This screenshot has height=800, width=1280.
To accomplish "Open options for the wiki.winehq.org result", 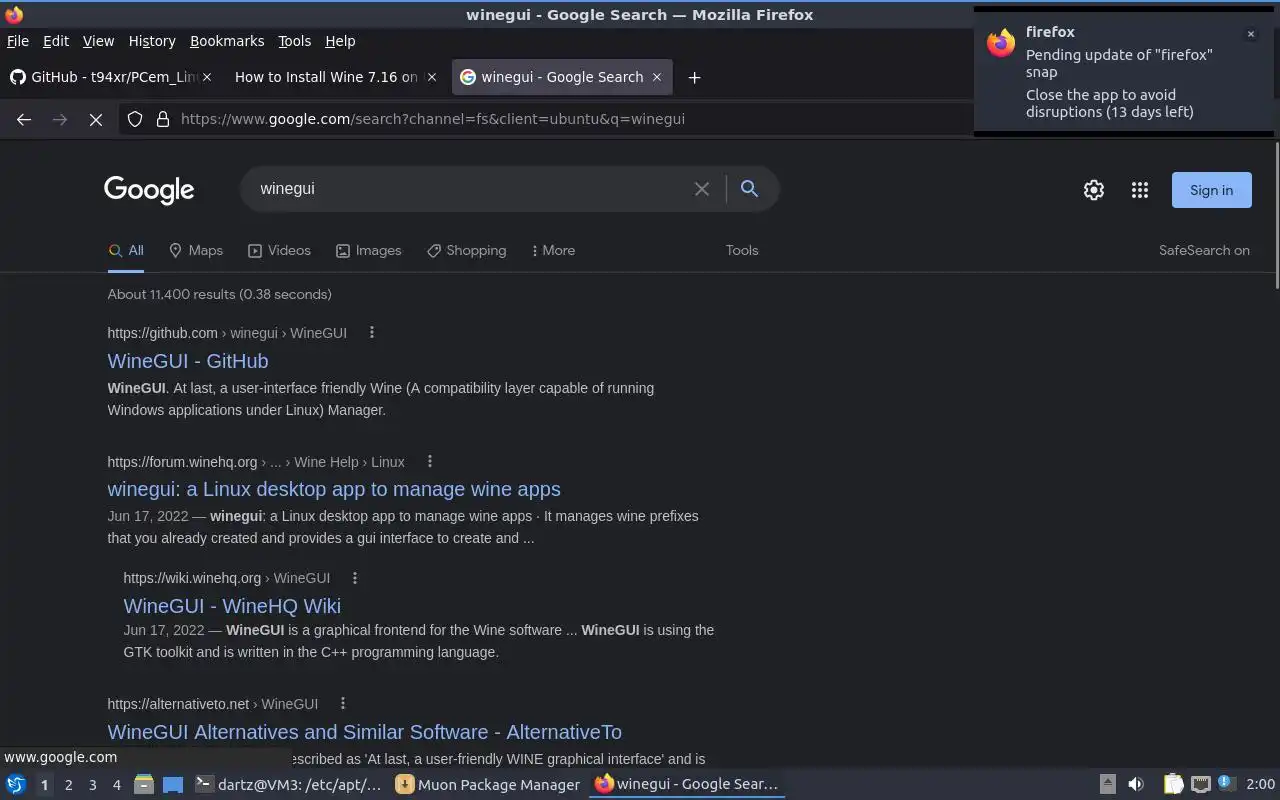I will (355, 578).
